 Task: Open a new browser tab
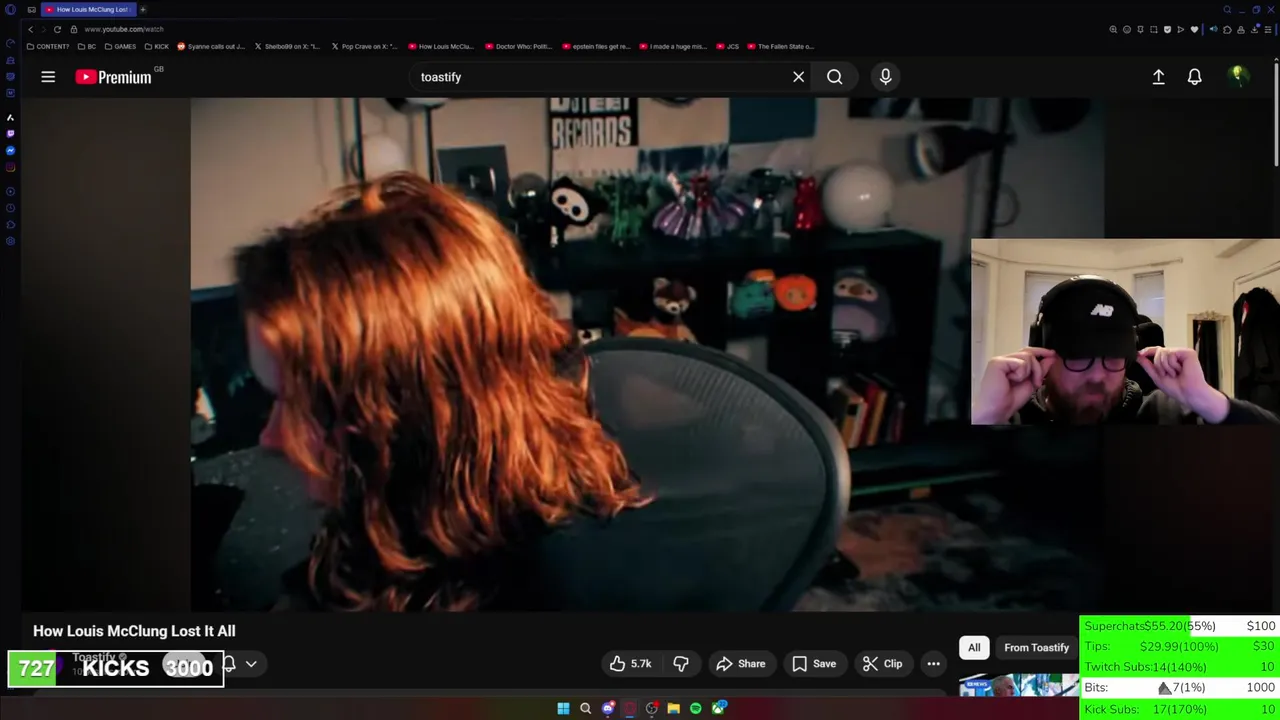[143, 9]
